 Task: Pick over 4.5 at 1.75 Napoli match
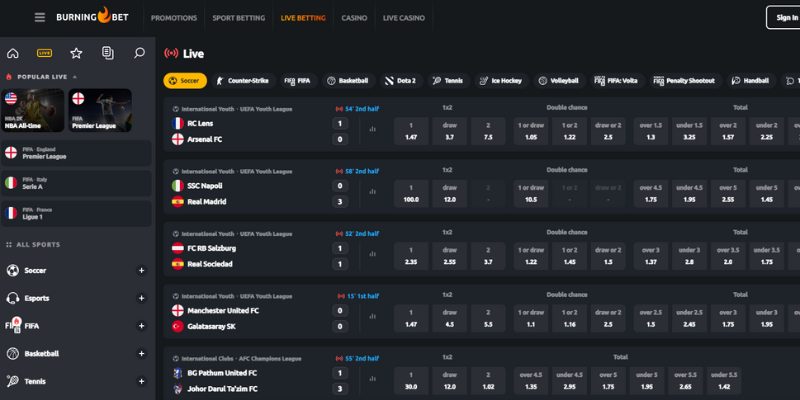coord(651,193)
